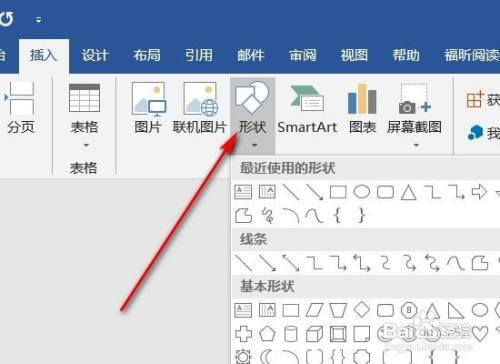The height and width of the screenshot is (364, 500).
Task: Click the 屏幕截图 screenshot camera icon
Action: coord(414,99)
